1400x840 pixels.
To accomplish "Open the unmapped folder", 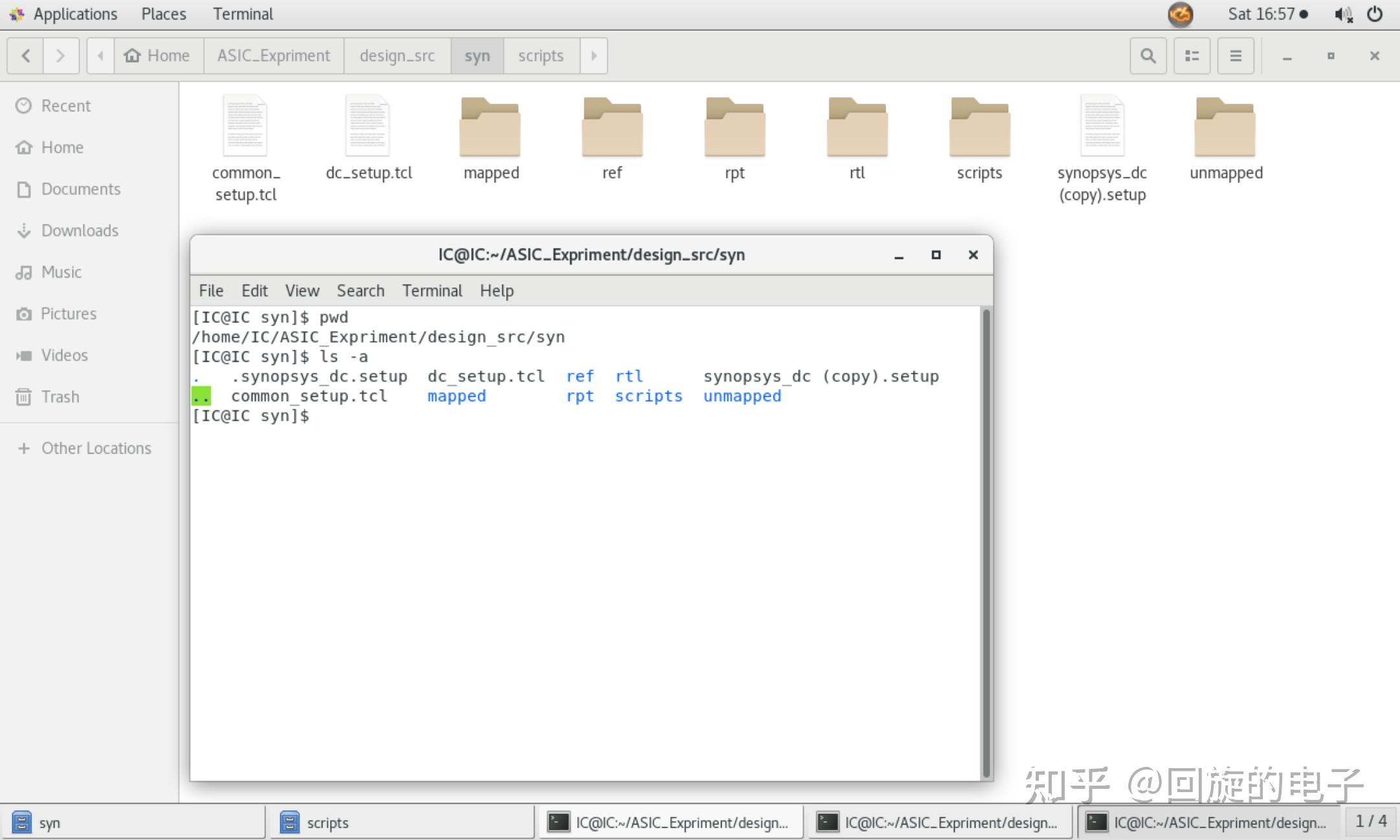I will point(1225,128).
